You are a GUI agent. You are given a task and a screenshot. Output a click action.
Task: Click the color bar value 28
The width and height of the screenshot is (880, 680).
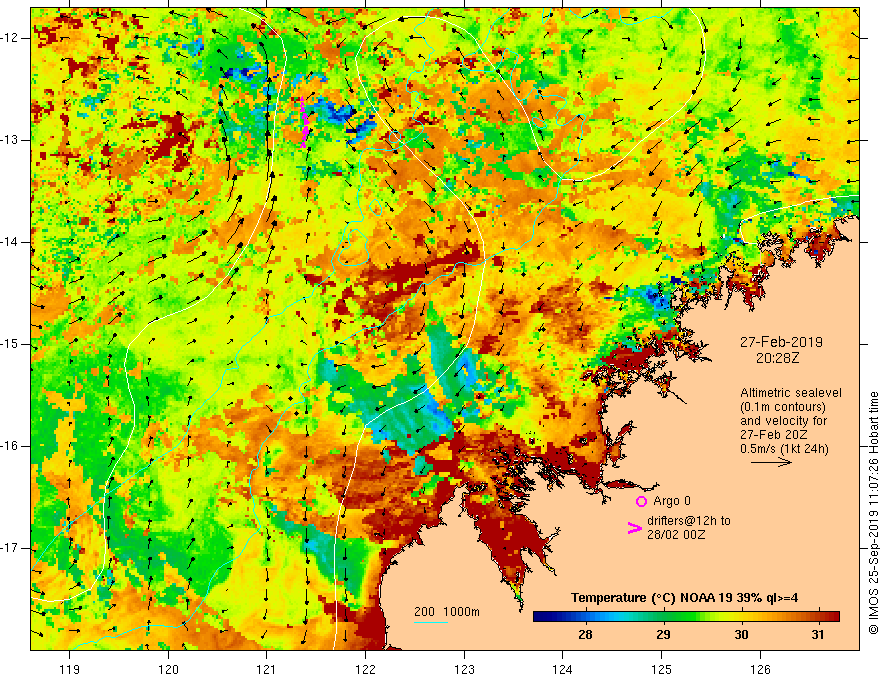click(585, 635)
